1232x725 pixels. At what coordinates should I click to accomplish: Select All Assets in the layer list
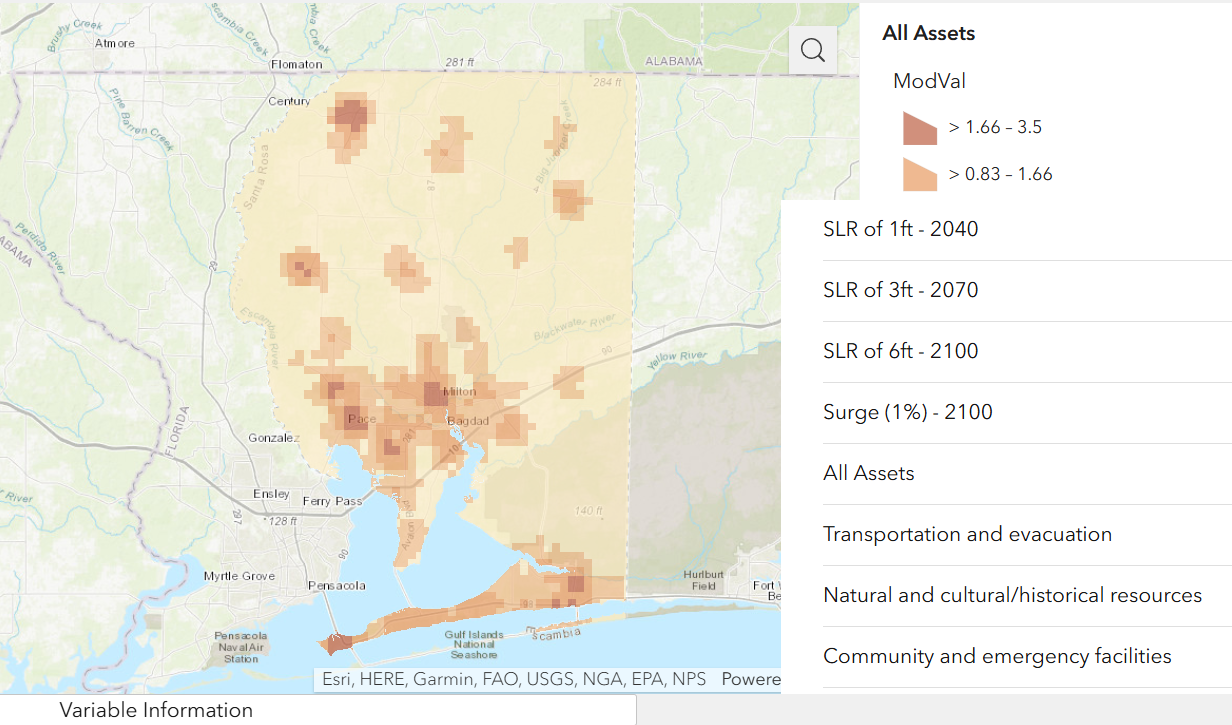[868, 472]
